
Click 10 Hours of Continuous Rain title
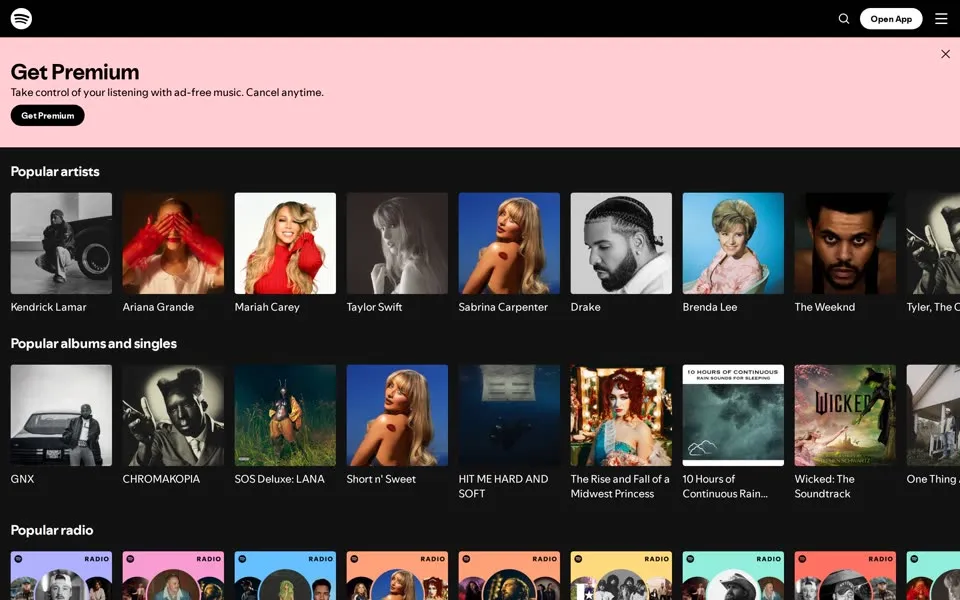tap(726, 486)
